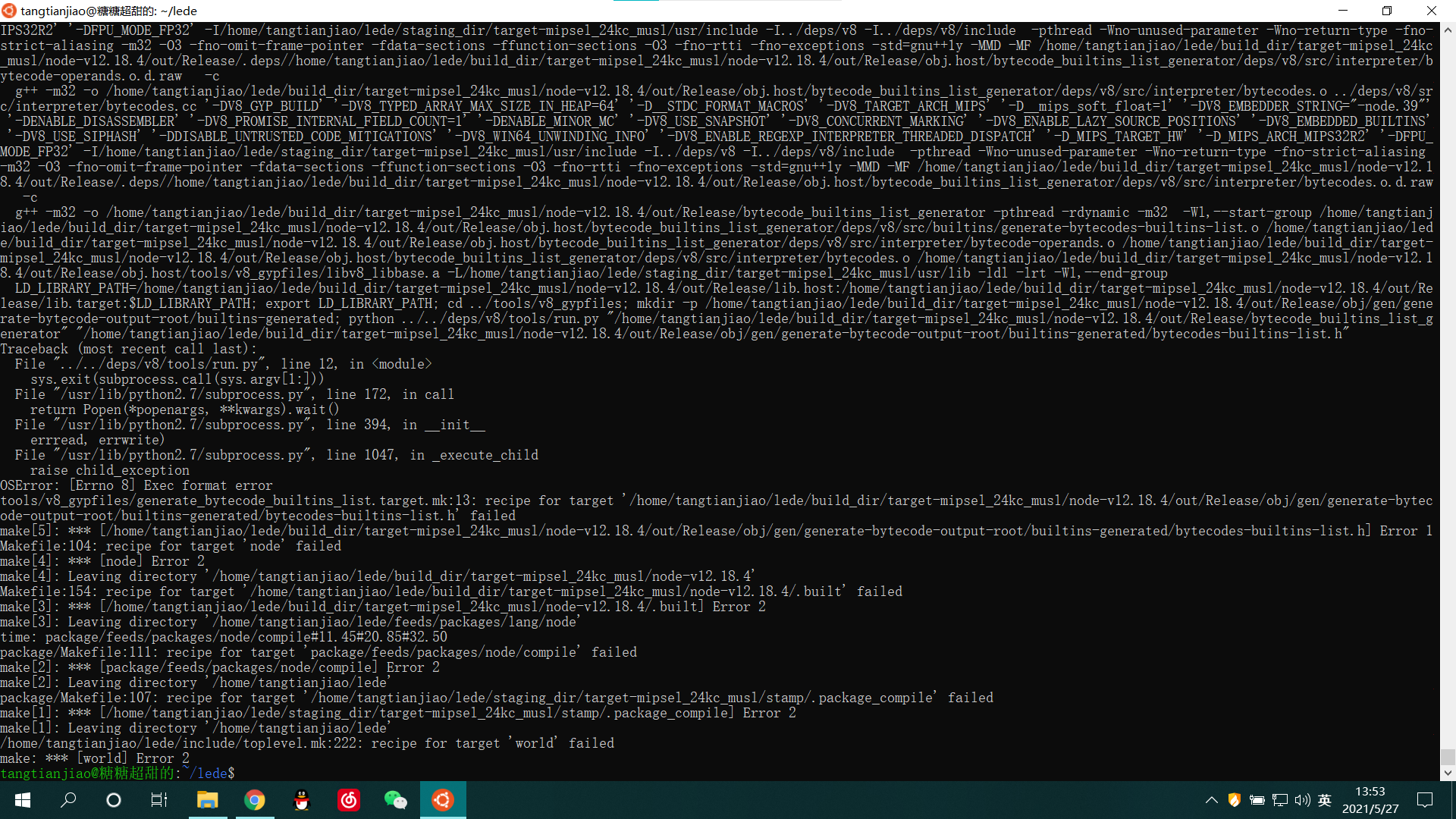Click the 'make: *** [world] Error 2' line
The width and height of the screenshot is (1456, 819).
95,758
